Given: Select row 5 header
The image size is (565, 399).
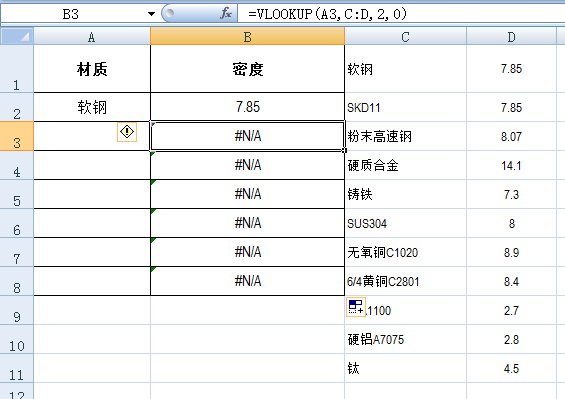Looking at the screenshot, I should (17, 194).
